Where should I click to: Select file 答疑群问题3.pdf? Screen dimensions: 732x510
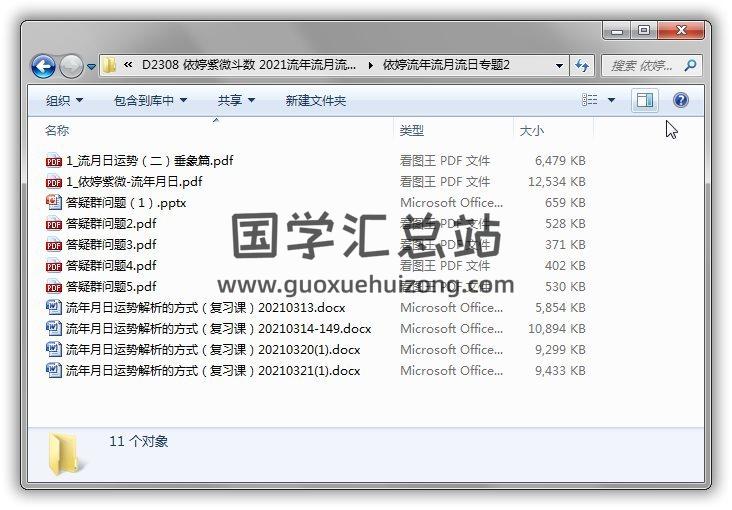coord(111,245)
